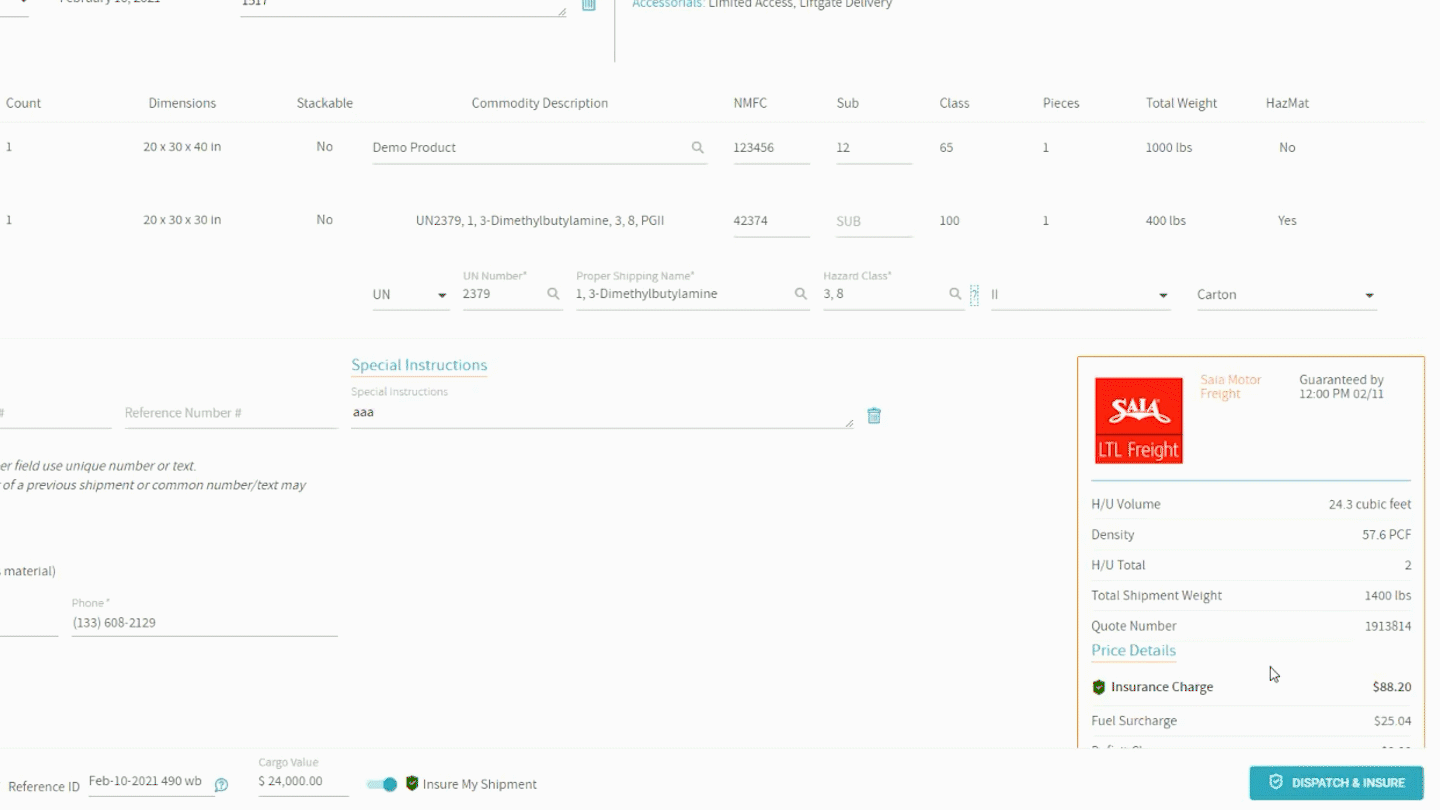Click the empty SUB field in hazmat row
Screen dimensions: 1440x810
pos(874,221)
